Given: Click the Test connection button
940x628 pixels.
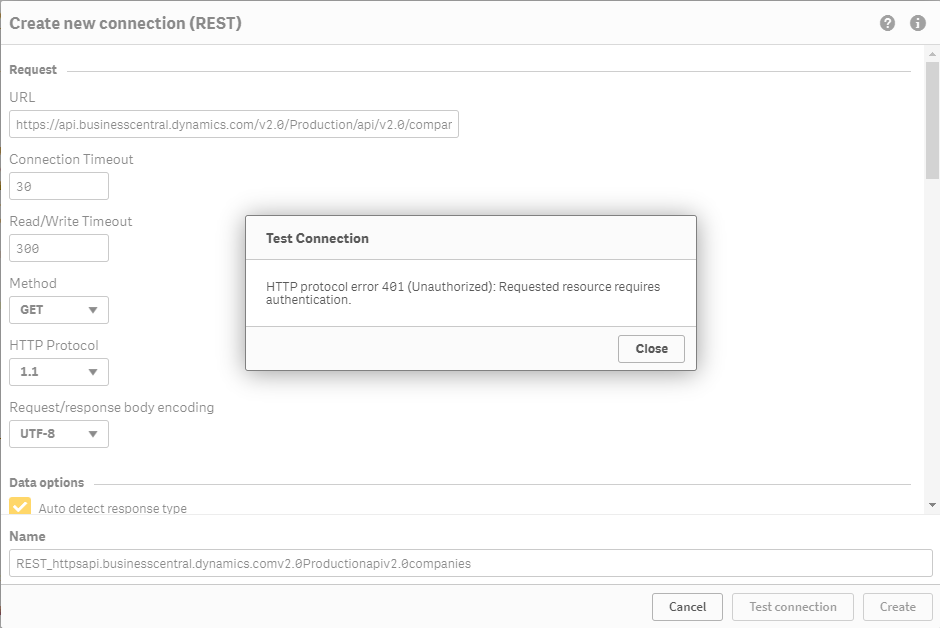Looking at the screenshot, I should tap(792, 606).
